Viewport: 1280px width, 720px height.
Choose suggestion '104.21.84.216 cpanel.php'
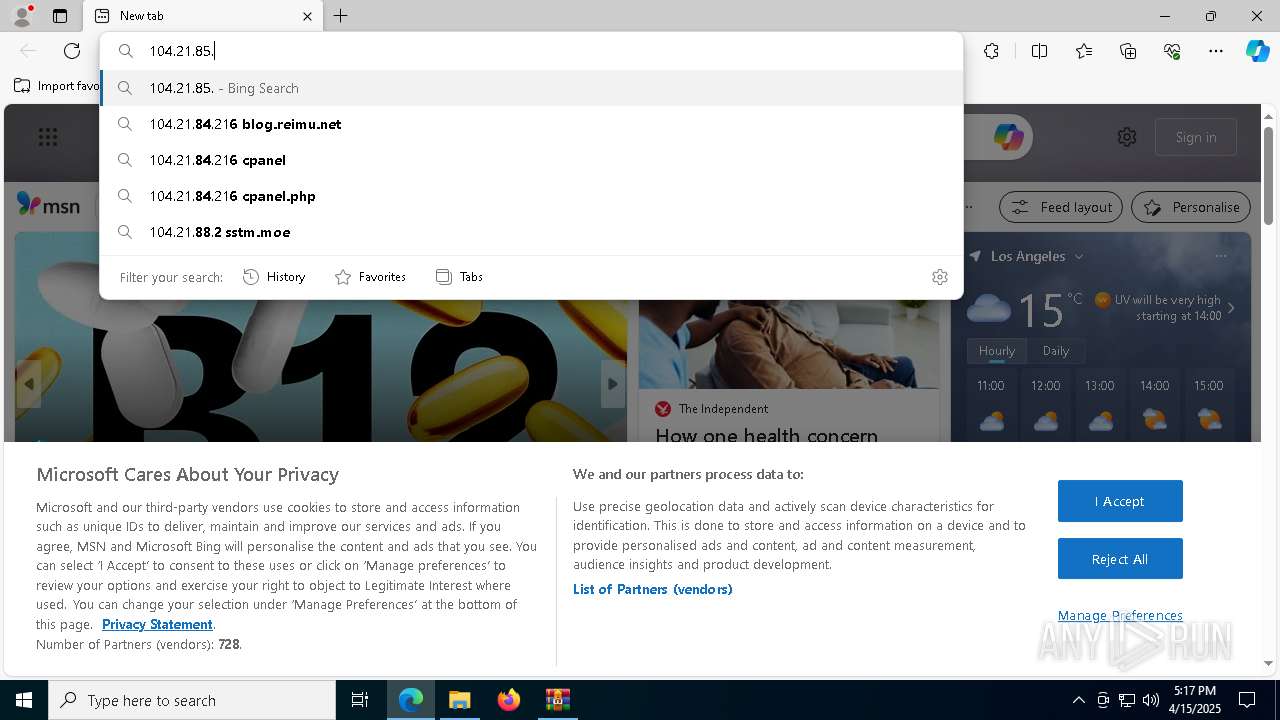tap(531, 196)
